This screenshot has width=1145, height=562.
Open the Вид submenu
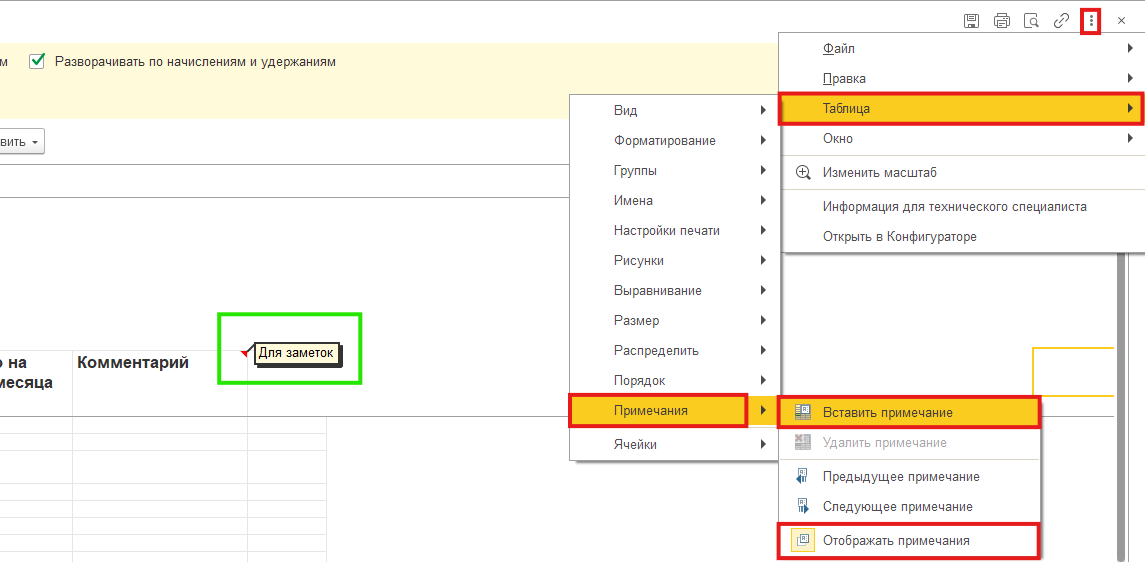pyautogui.click(x=675, y=110)
